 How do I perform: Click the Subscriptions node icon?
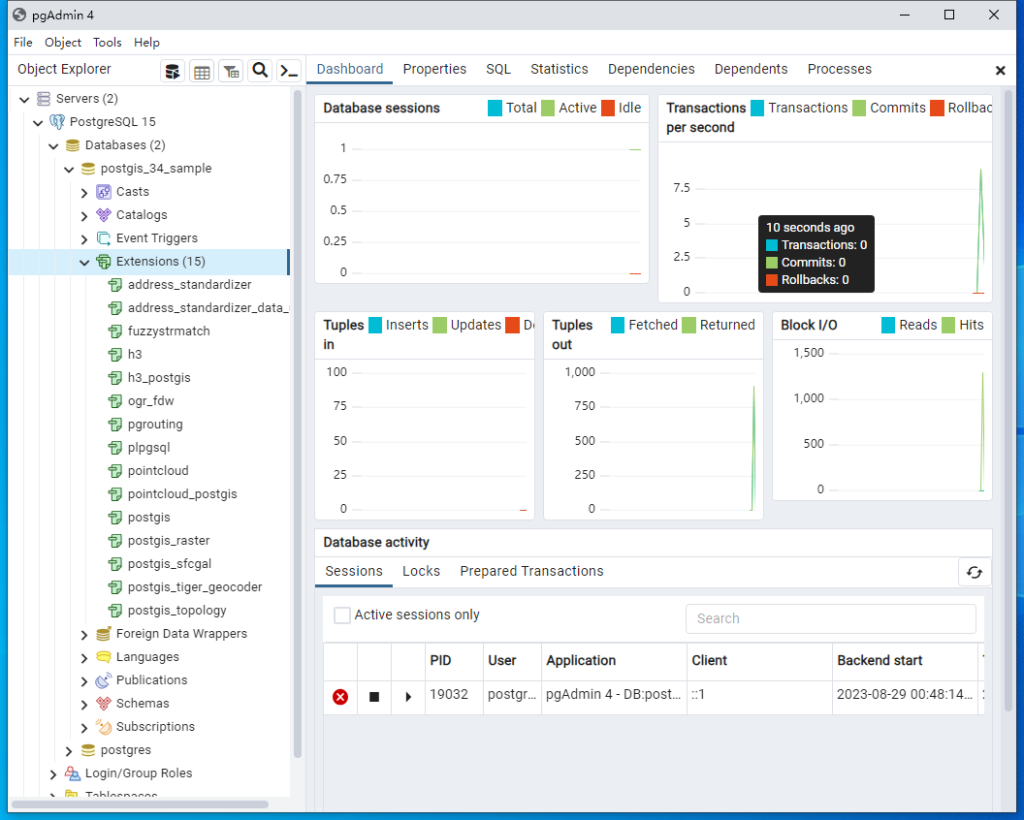pos(104,727)
